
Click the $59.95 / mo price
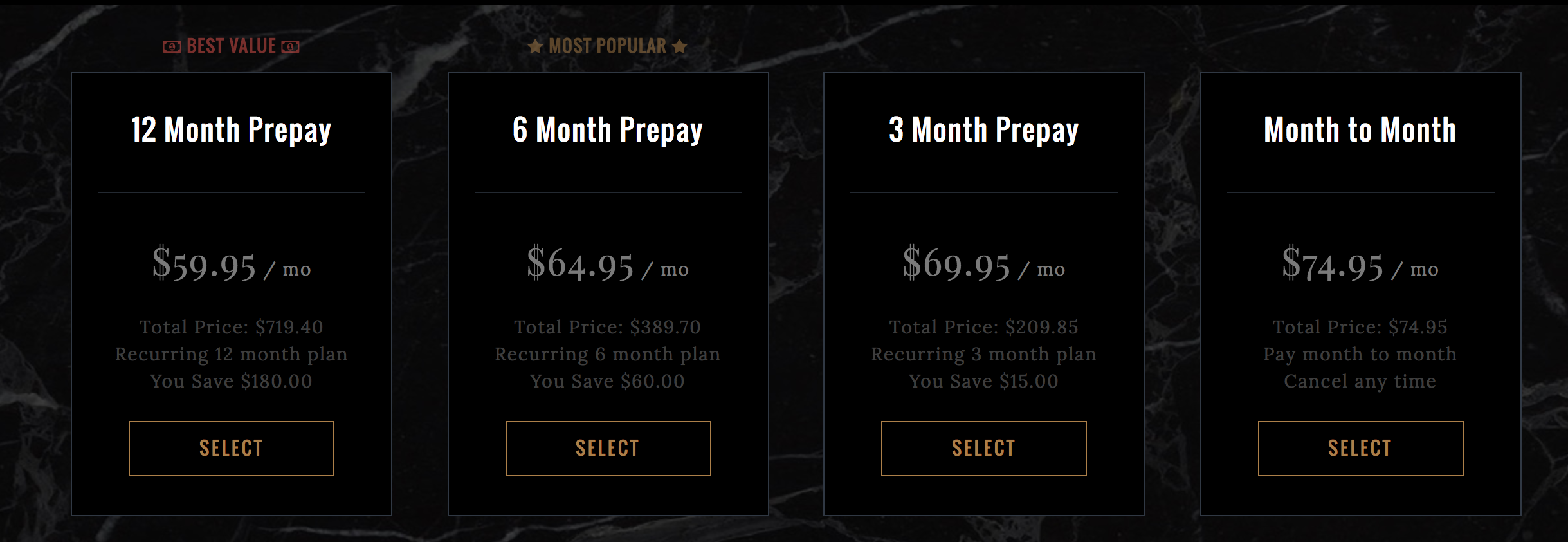(x=231, y=265)
